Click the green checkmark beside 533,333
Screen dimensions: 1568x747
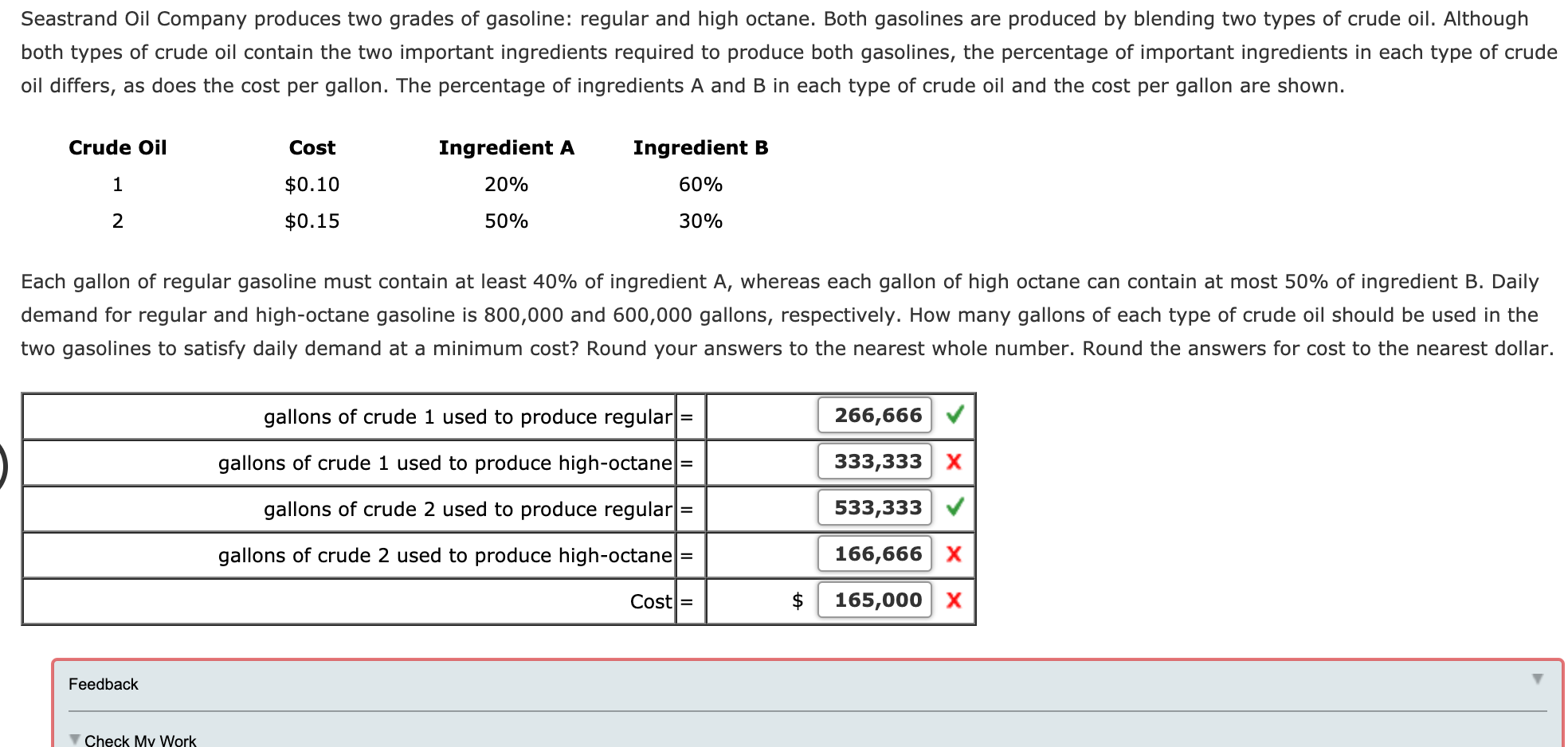(x=955, y=506)
